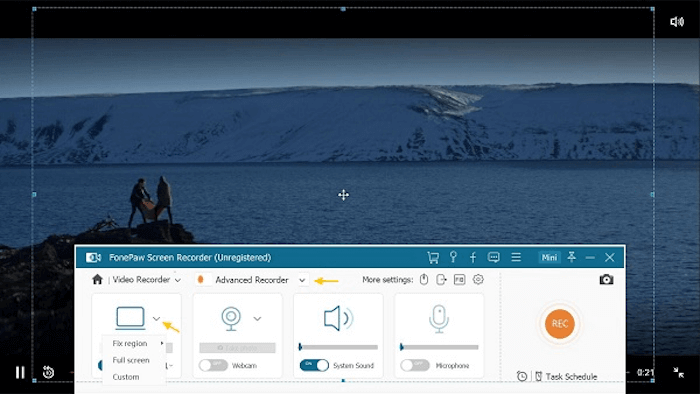Click the move crosshair in selection center
This screenshot has height=394, width=700.
pos(343,195)
